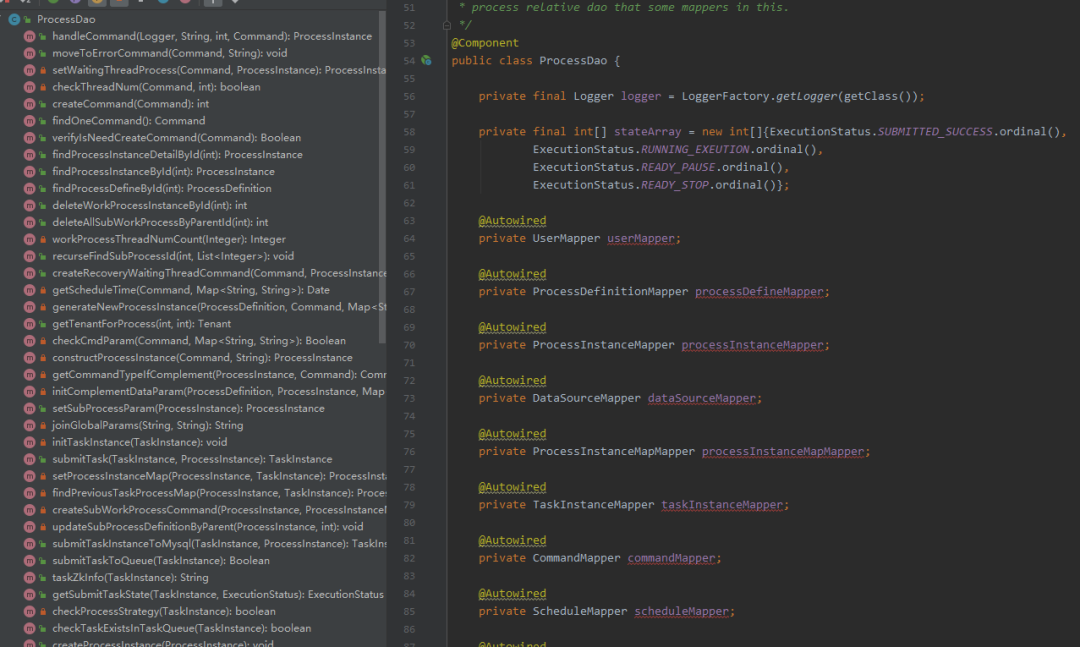Click the method icon of findProcessInstanceDetailById
The width and height of the screenshot is (1080, 647).
(x=30, y=154)
